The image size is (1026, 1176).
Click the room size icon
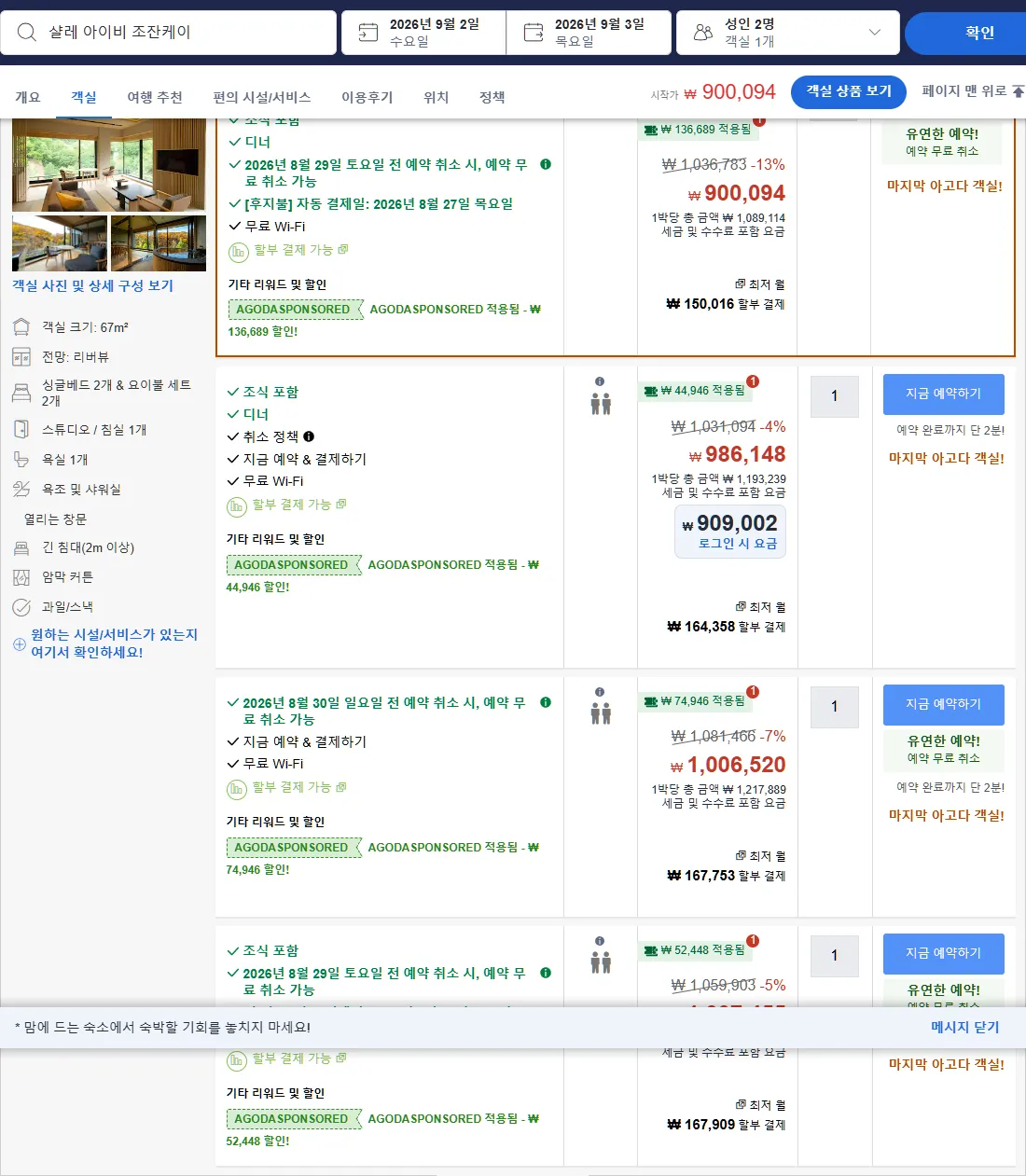21,327
